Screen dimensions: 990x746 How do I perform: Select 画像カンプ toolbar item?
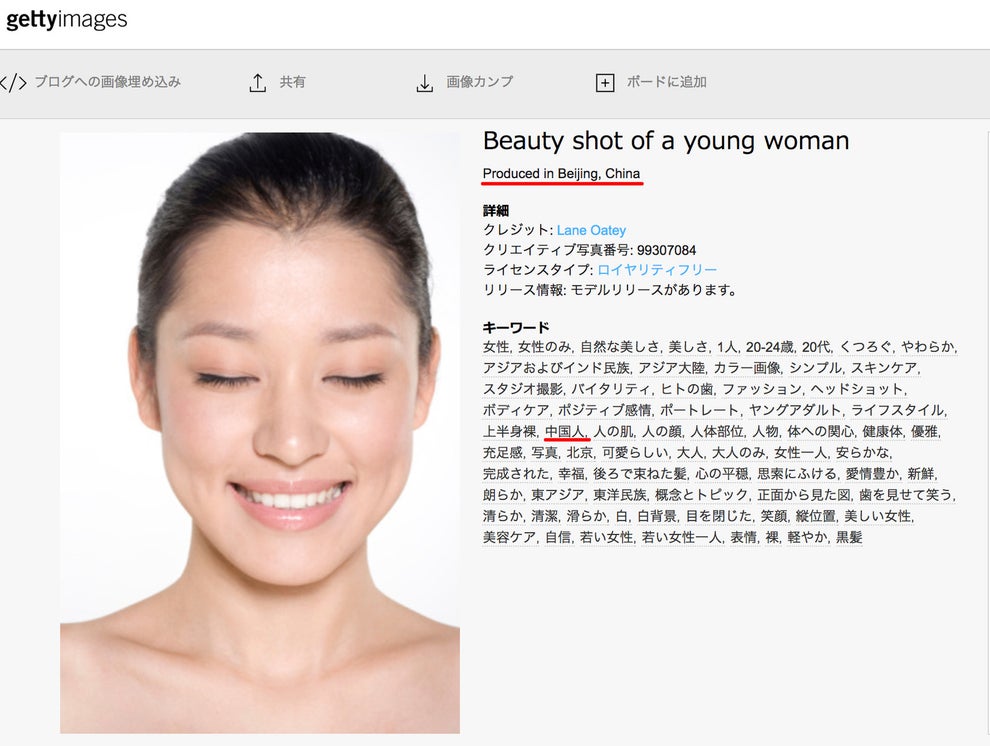(479, 82)
